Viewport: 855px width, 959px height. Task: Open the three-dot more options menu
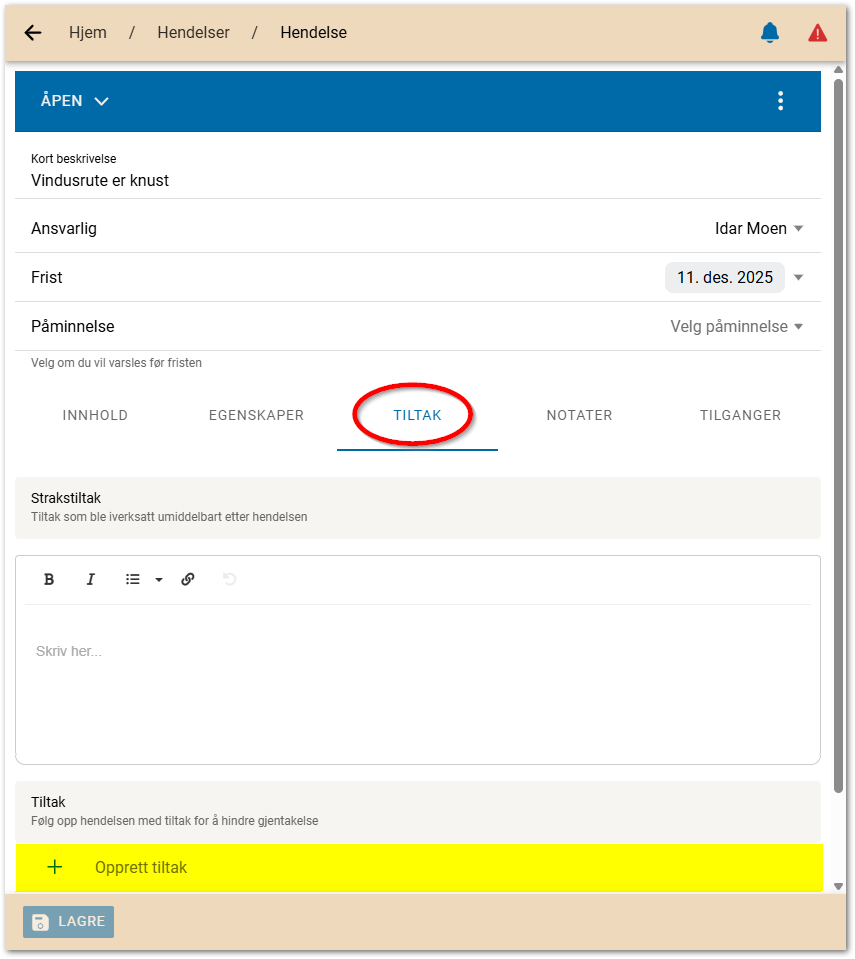[780, 101]
